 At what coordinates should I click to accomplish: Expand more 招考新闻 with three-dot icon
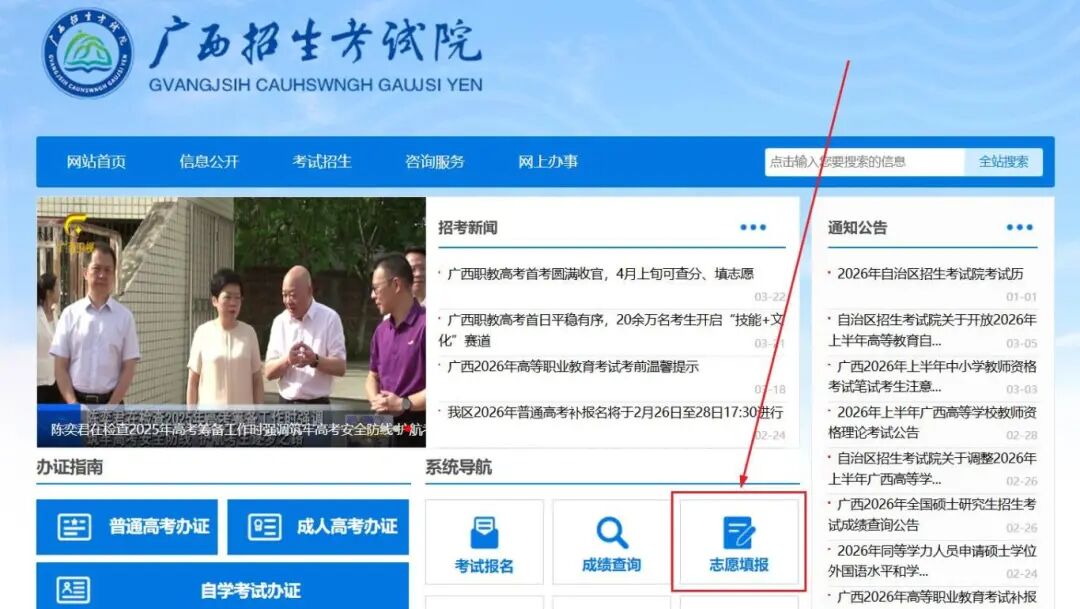753,228
